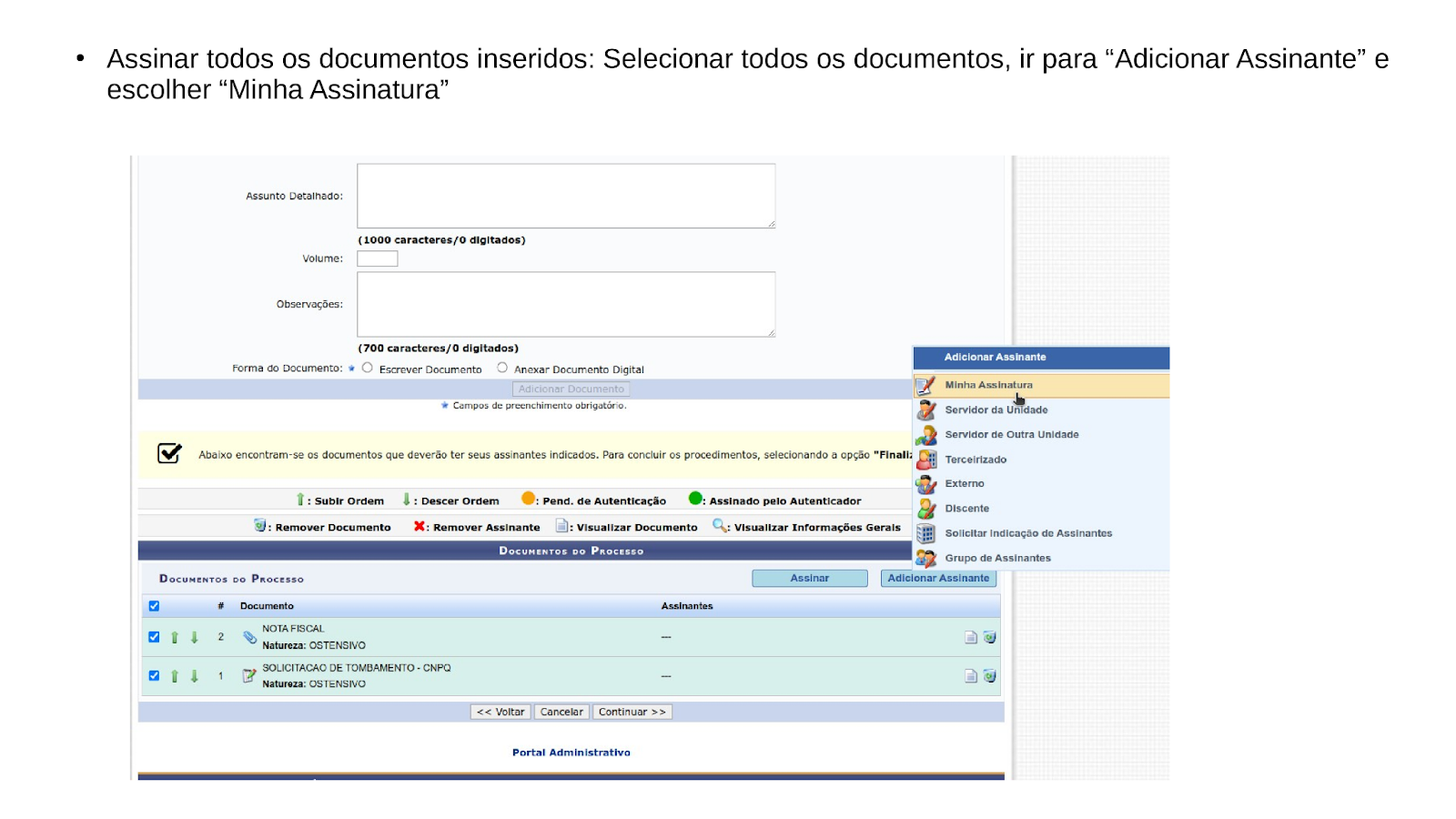Click the Pend. de Autenticação orange dot
Screen dimensions: 1456x819
click(528, 499)
